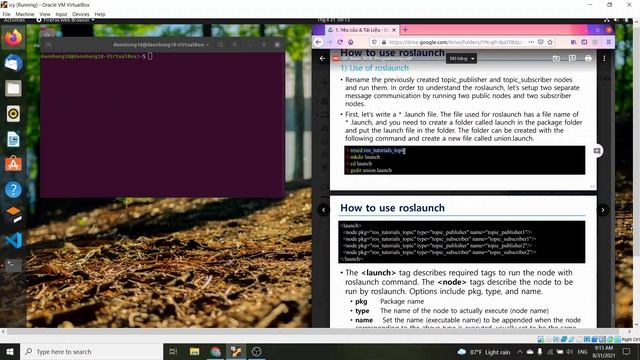Click the 'How to use roslaunch' lower heading
The image size is (640, 360).
(392, 208)
